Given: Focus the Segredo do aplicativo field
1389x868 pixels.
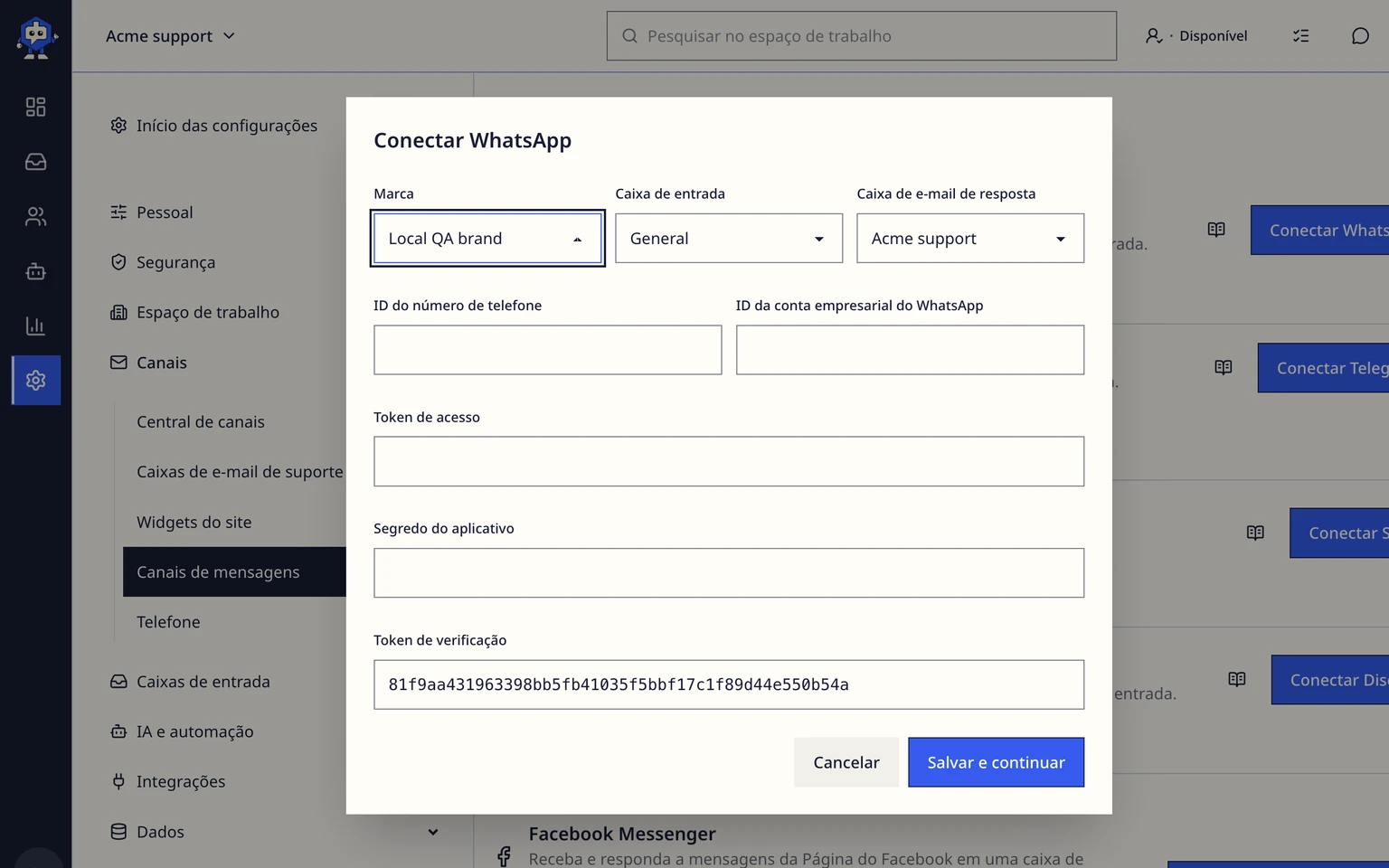Looking at the screenshot, I should (x=729, y=573).
